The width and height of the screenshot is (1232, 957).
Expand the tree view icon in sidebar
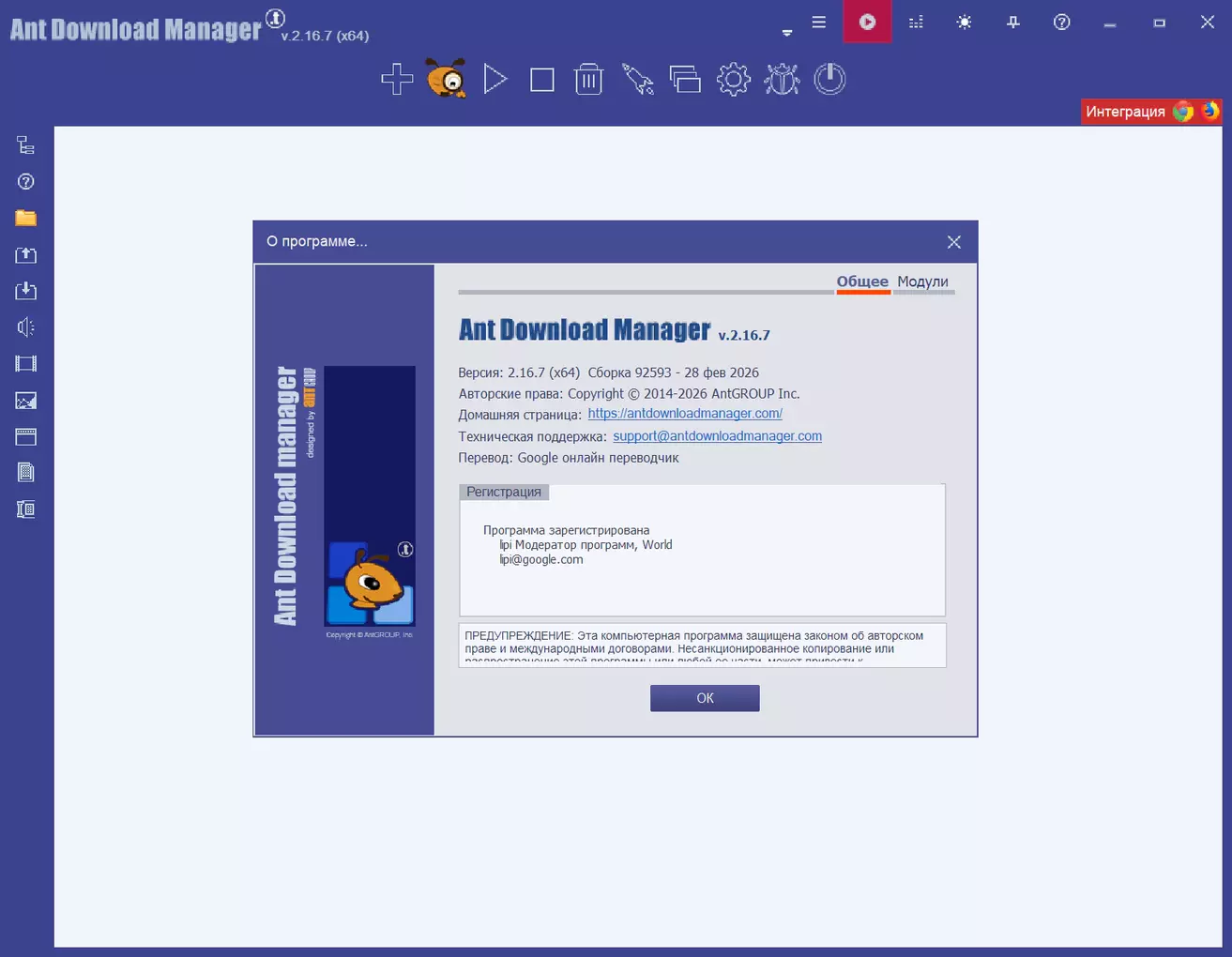(25, 144)
